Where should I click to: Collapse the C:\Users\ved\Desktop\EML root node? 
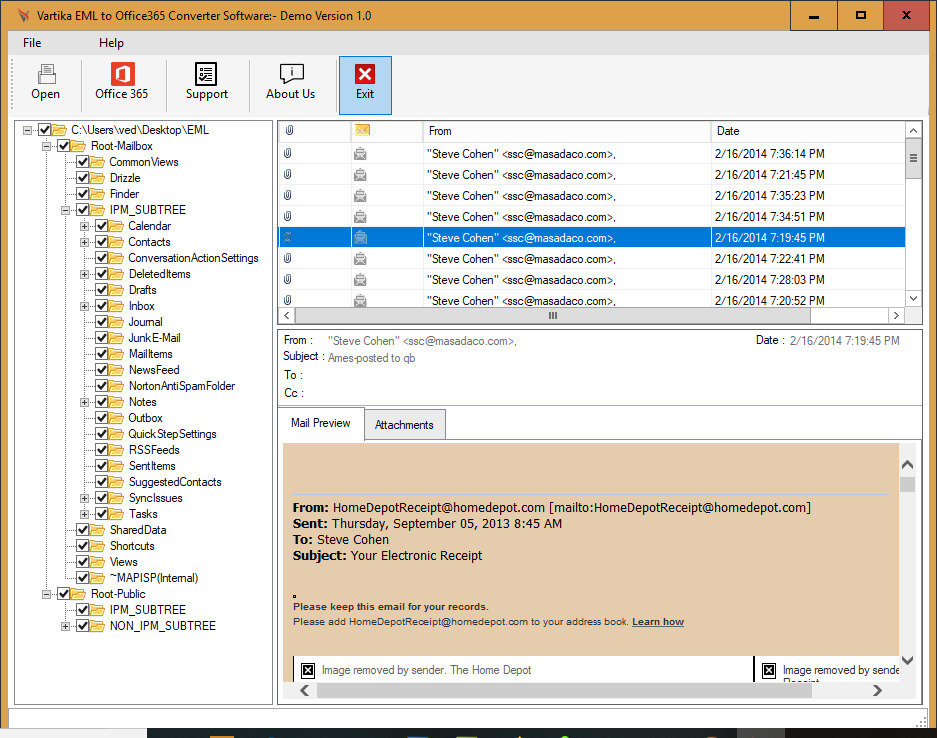coord(27,130)
